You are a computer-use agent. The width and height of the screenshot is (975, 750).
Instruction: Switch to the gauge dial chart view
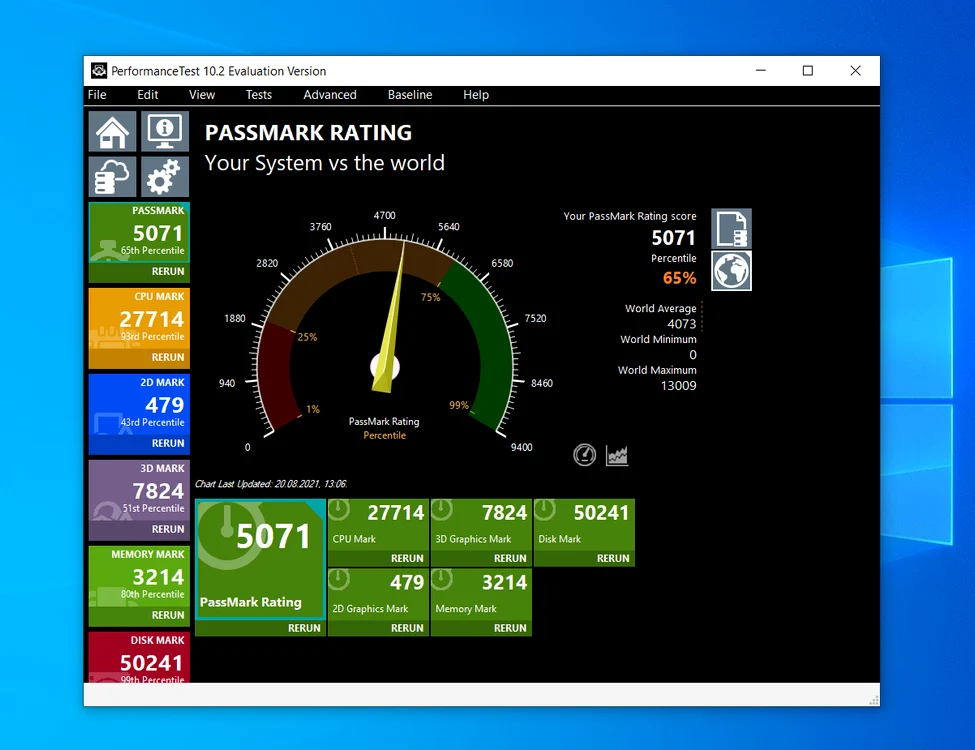[x=585, y=455]
